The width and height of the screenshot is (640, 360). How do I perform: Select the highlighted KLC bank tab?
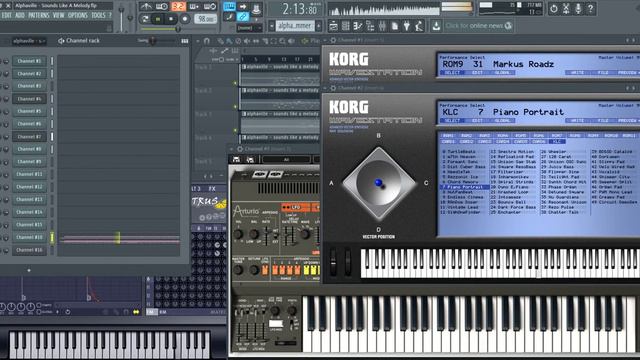[x=557, y=142]
